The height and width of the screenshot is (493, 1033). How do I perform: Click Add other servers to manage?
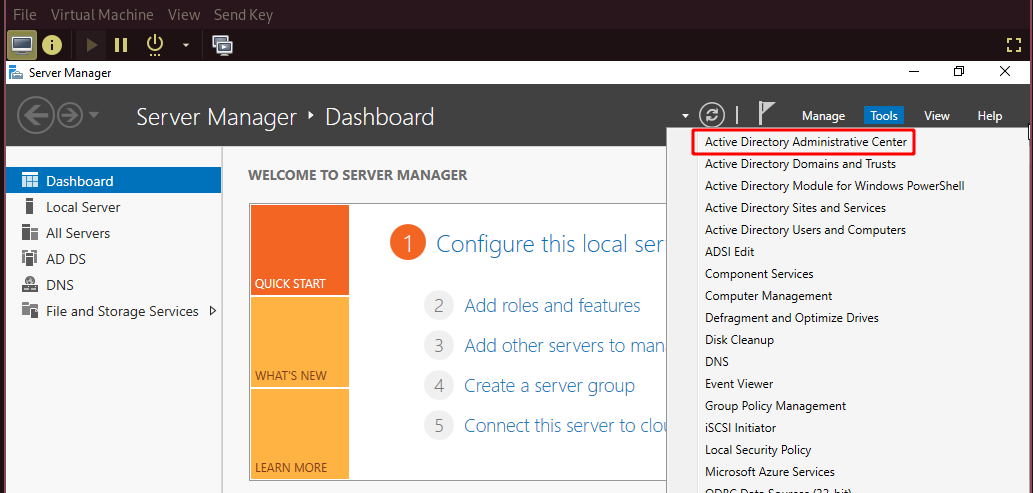[564, 345]
